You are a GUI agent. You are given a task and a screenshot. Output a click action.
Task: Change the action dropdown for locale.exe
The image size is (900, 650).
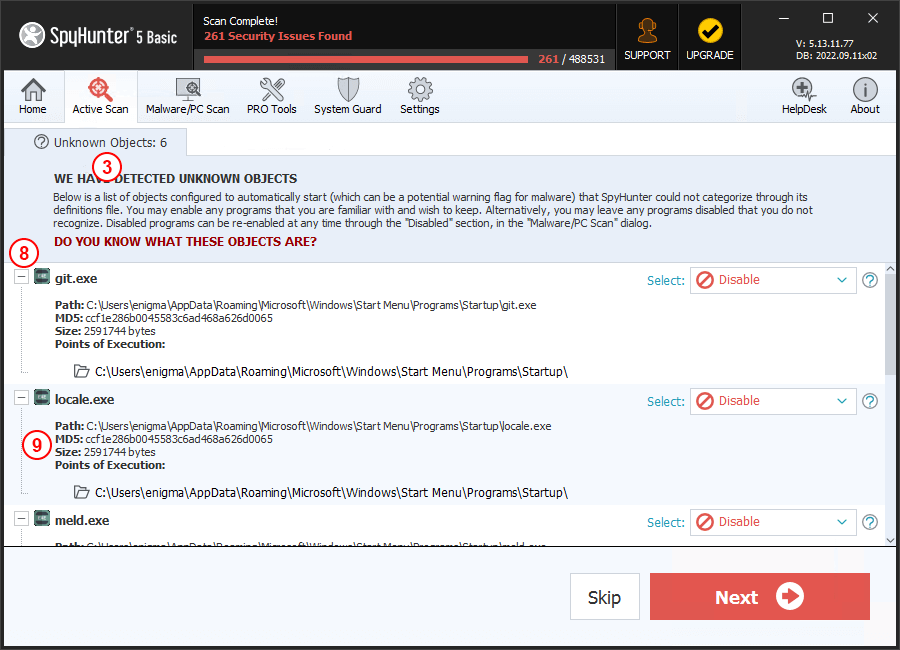[x=772, y=401]
